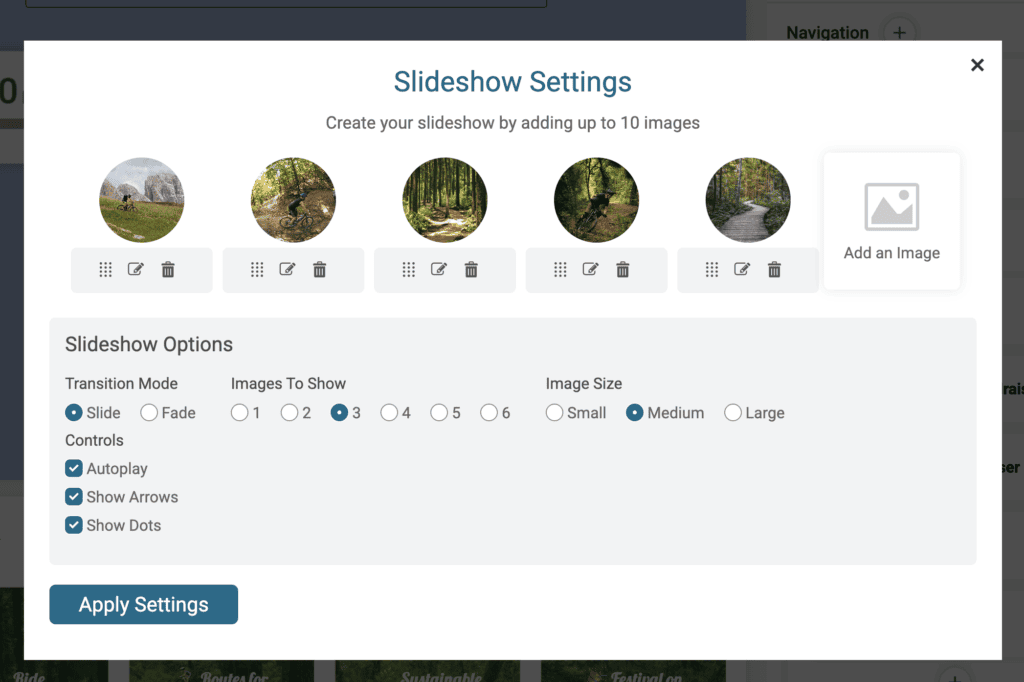1024x682 pixels.
Task: Click drag handle under third image
Action: tap(408, 269)
